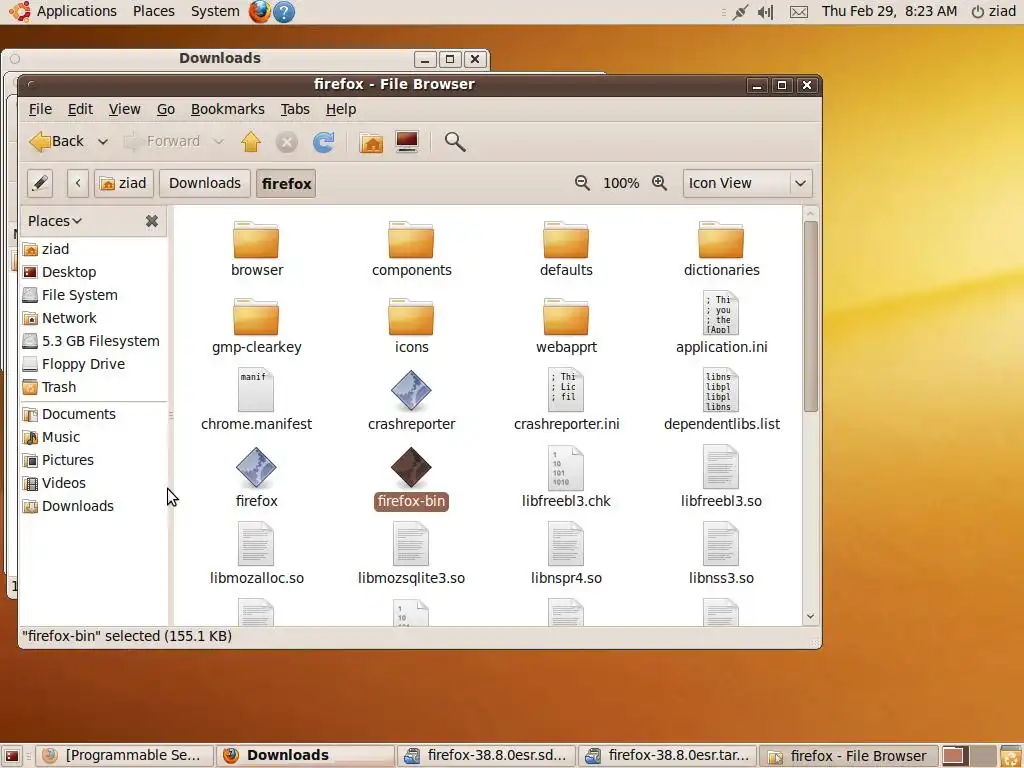
Task: Open the Tabs menu
Action: [295, 109]
